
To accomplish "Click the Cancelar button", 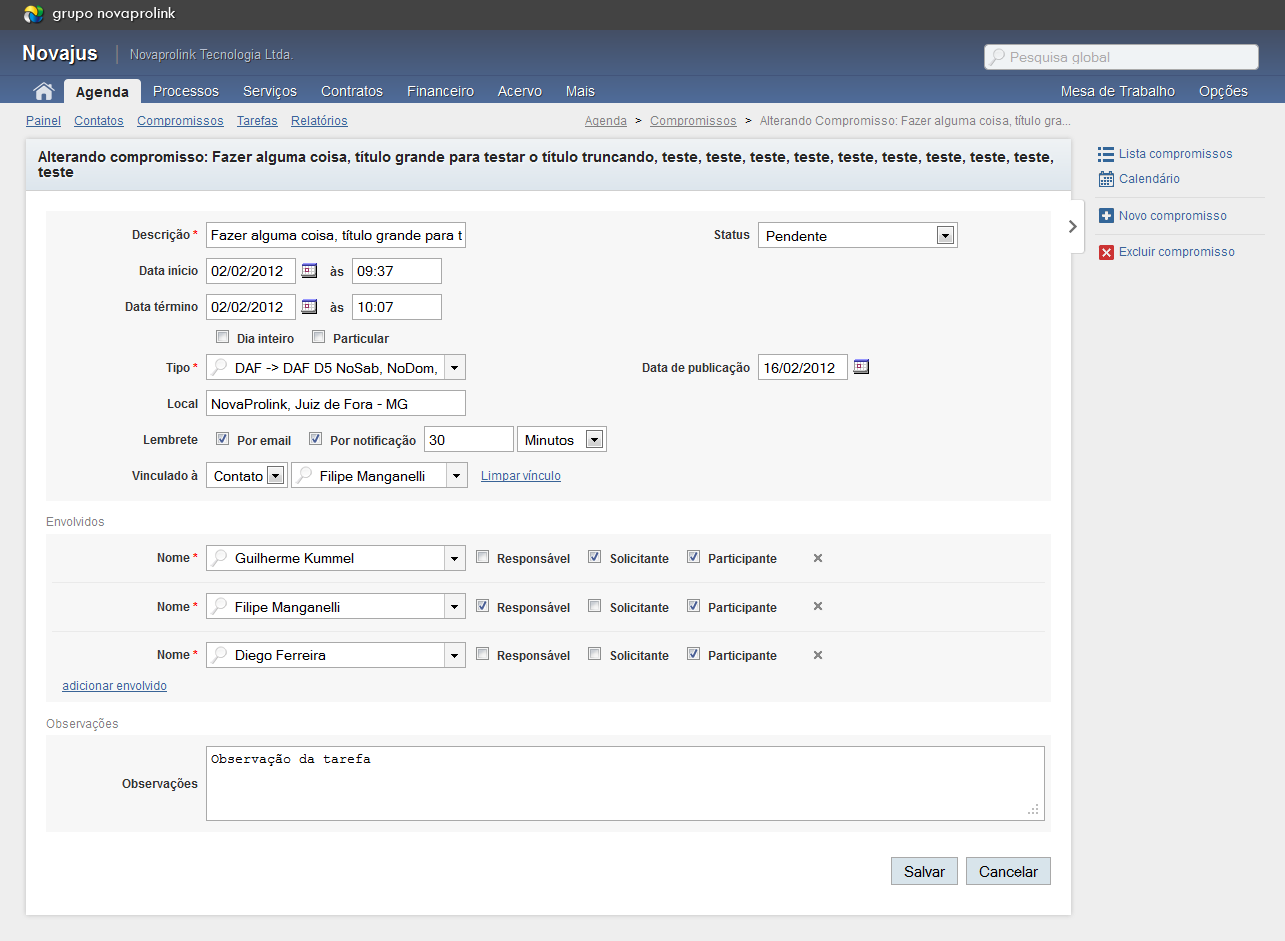I will pos(1008,871).
